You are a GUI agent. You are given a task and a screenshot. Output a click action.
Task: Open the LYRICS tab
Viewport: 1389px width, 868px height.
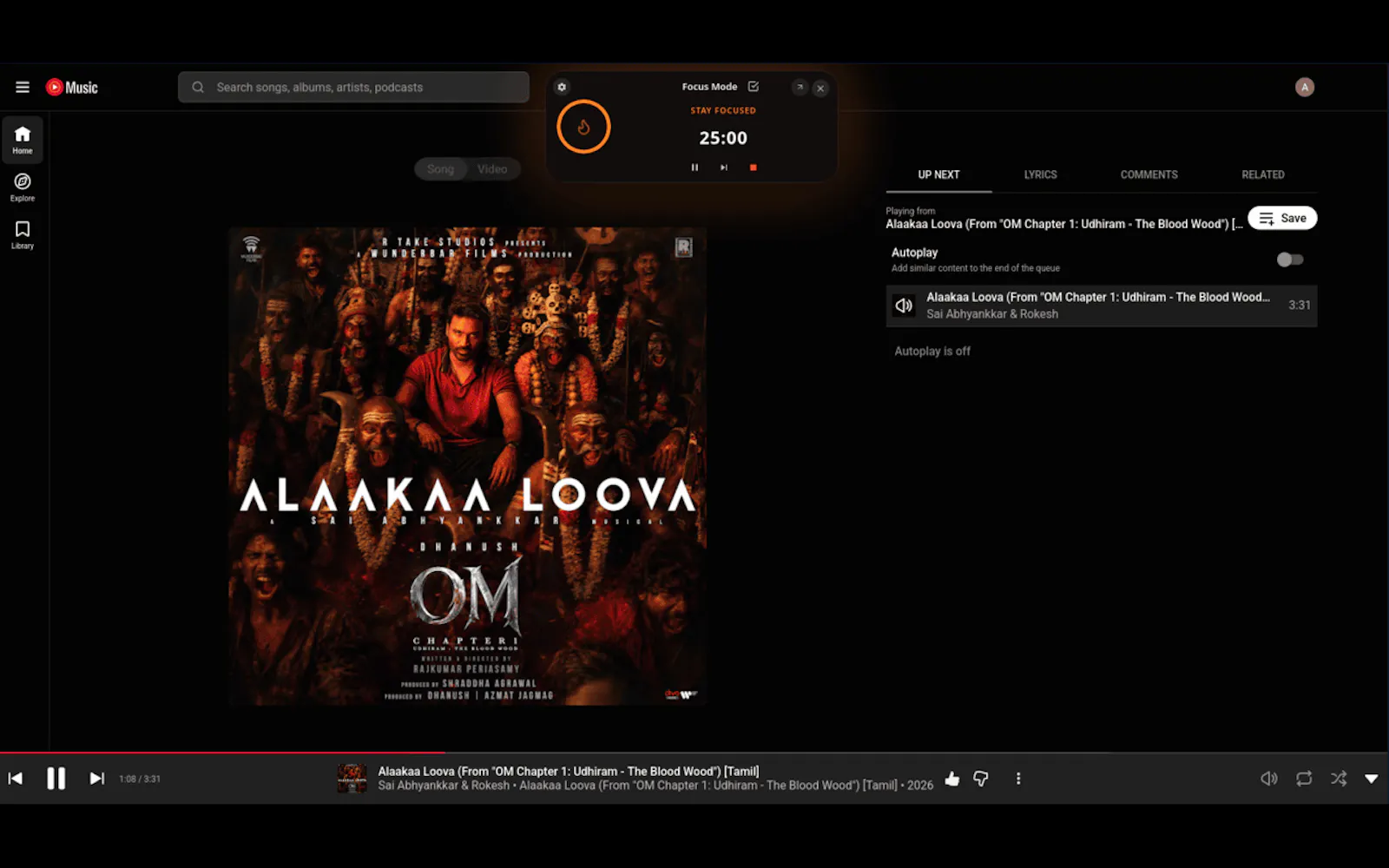point(1040,174)
